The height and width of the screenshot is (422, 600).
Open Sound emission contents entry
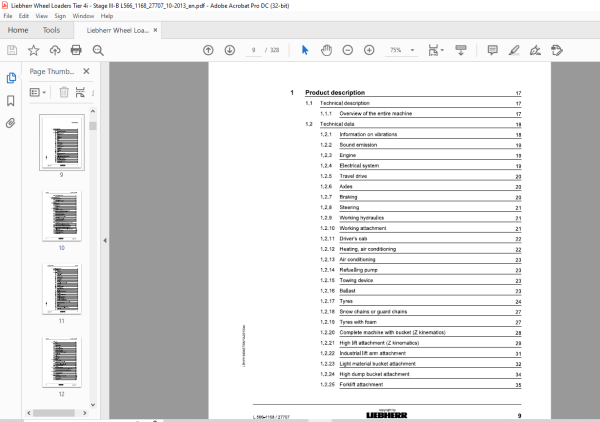358,145
